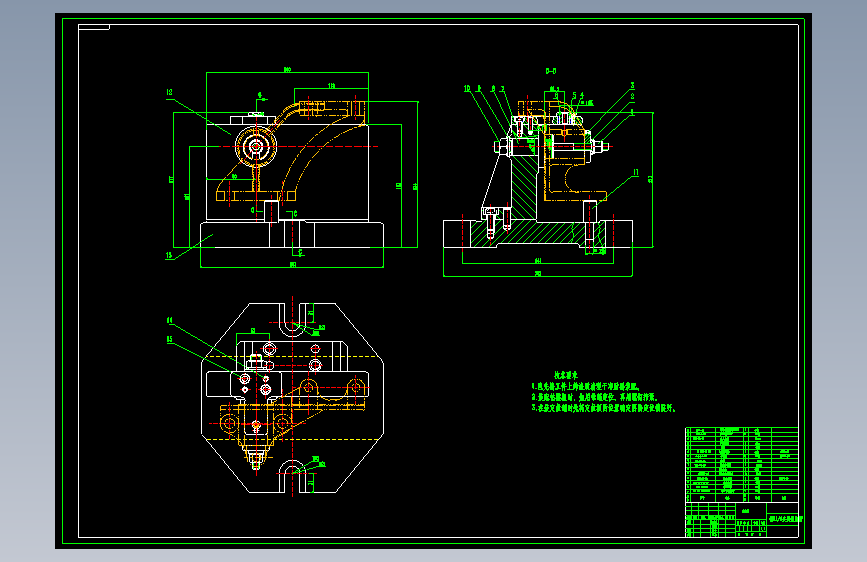Click part balloon number 4 in section view
The width and height of the screenshot is (867, 562).
tap(582, 96)
